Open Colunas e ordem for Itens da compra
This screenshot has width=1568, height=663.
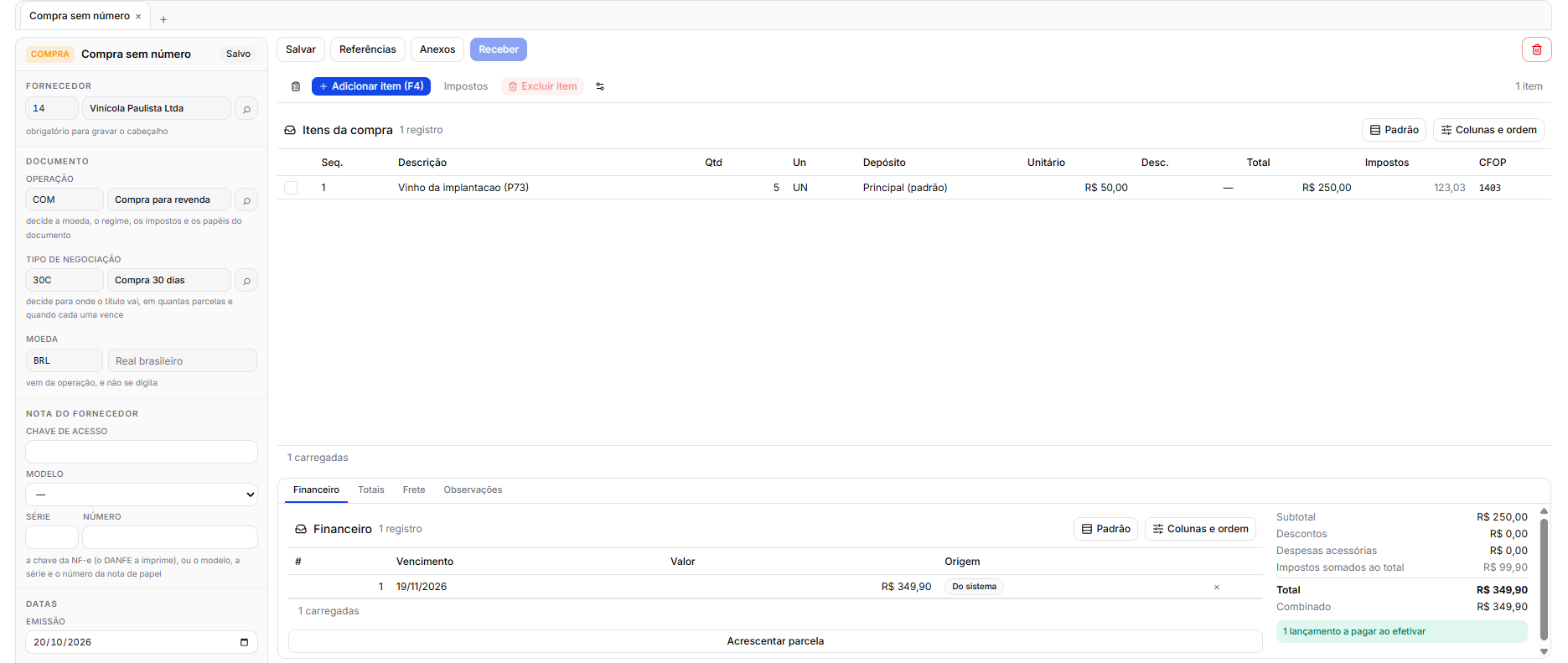click(x=1488, y=130)
